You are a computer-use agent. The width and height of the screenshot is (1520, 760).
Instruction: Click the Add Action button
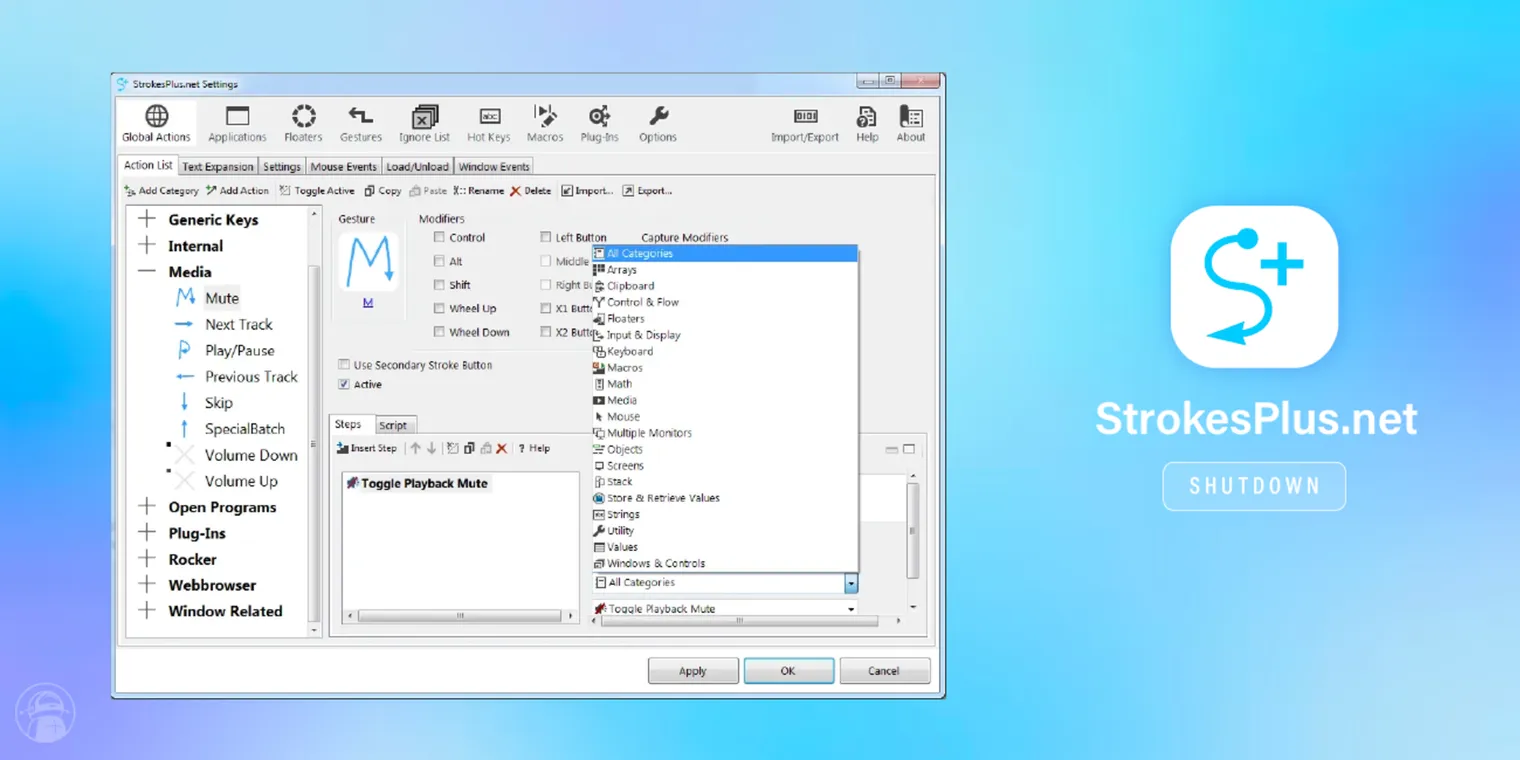(x=237, y=190)
